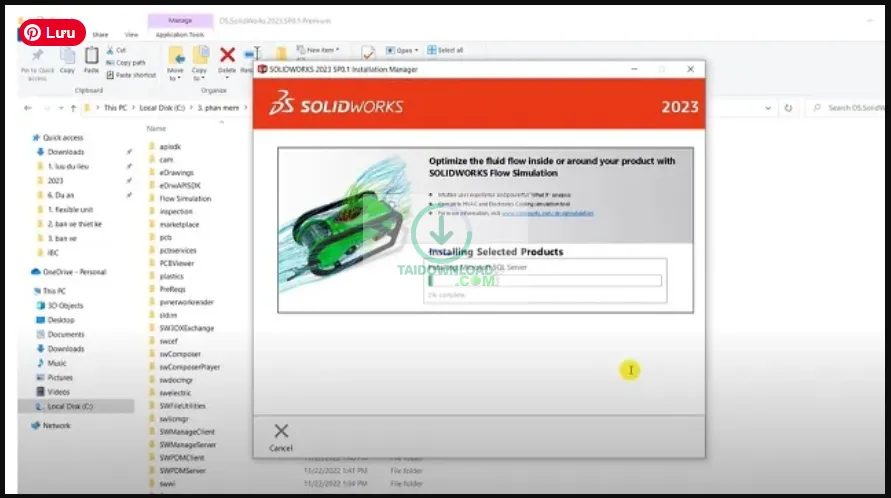Screen dimensions: 891x498
Task: Switch to the View ribbon tab
Action: point(131,35)
